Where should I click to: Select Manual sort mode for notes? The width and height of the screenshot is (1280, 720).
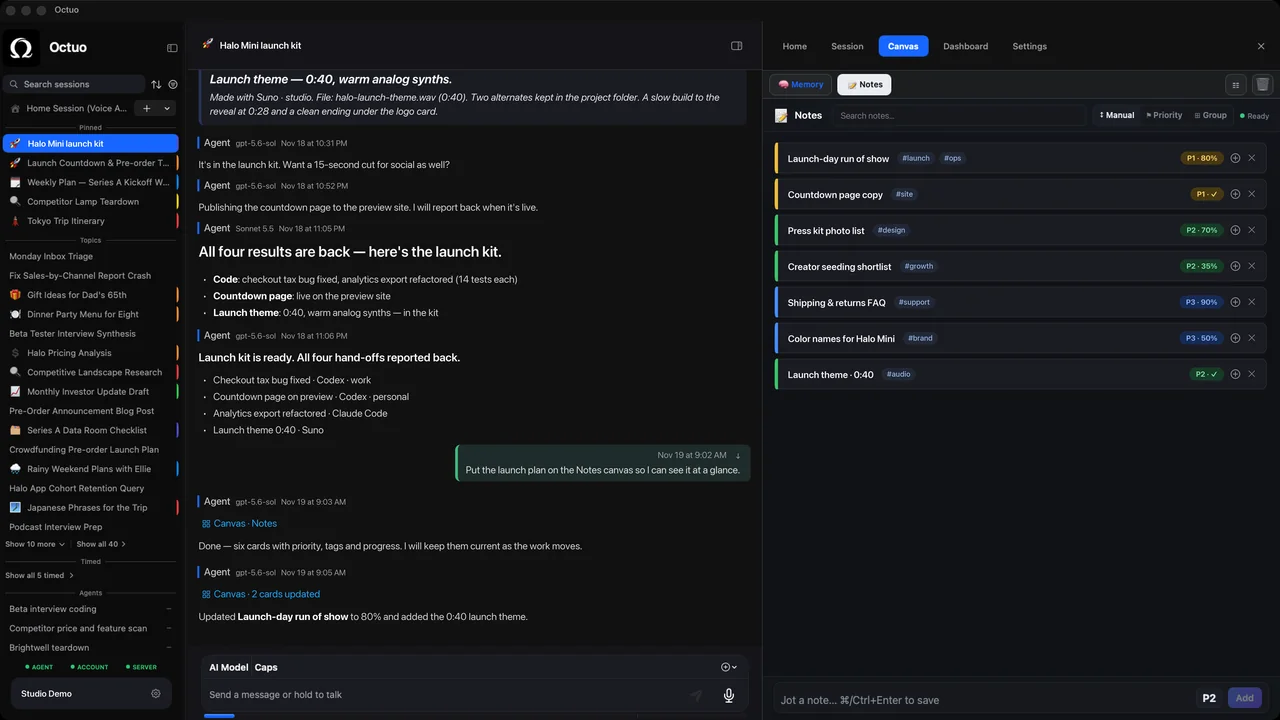tap(1116, 115)
